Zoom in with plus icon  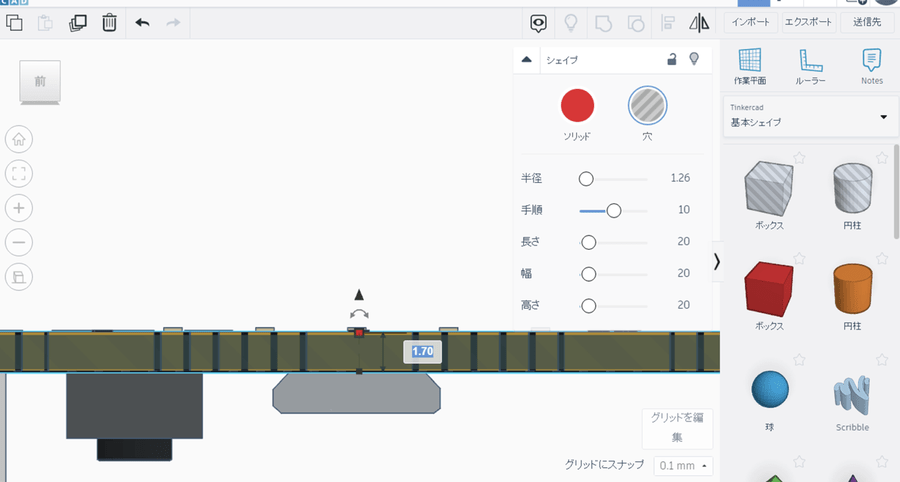click(x=19, y=208)
